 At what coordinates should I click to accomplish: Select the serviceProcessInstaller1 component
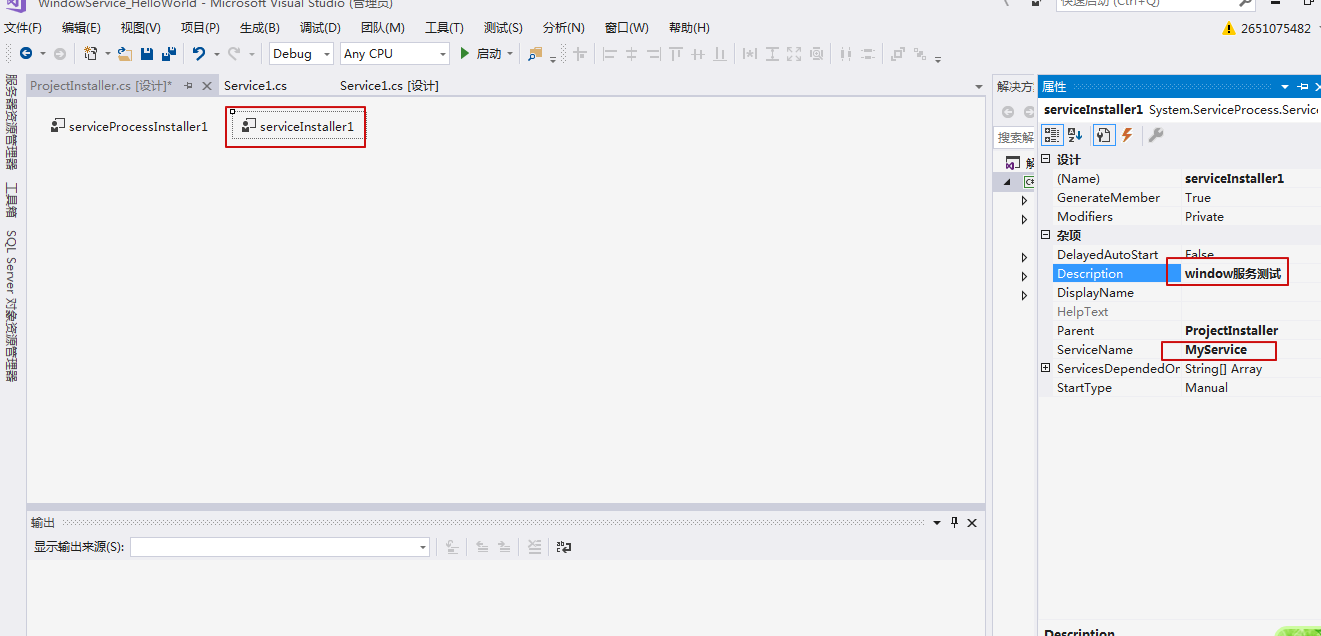pos(128,126)
